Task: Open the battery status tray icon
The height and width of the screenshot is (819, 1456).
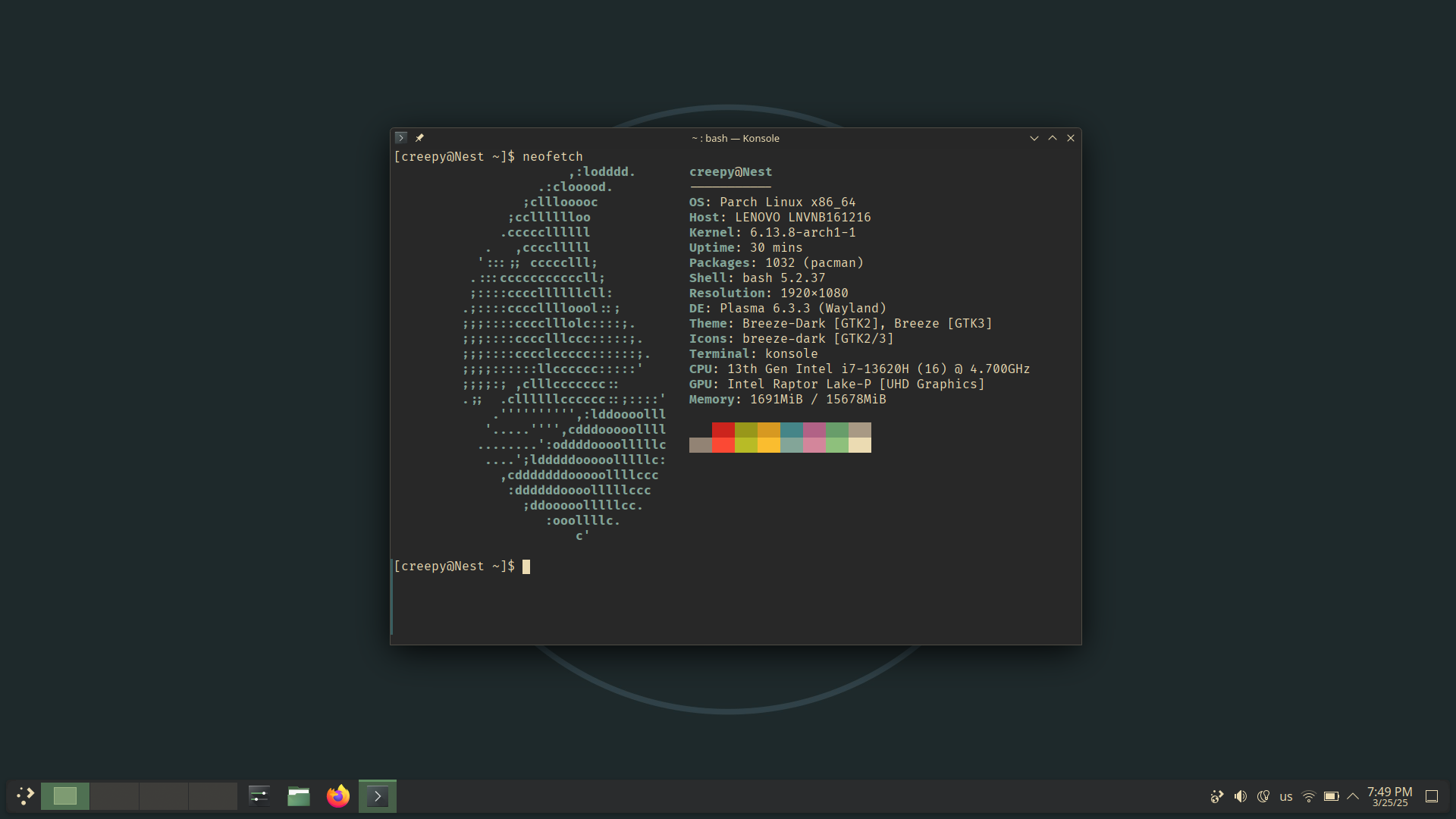Action: coord(1332,796)
